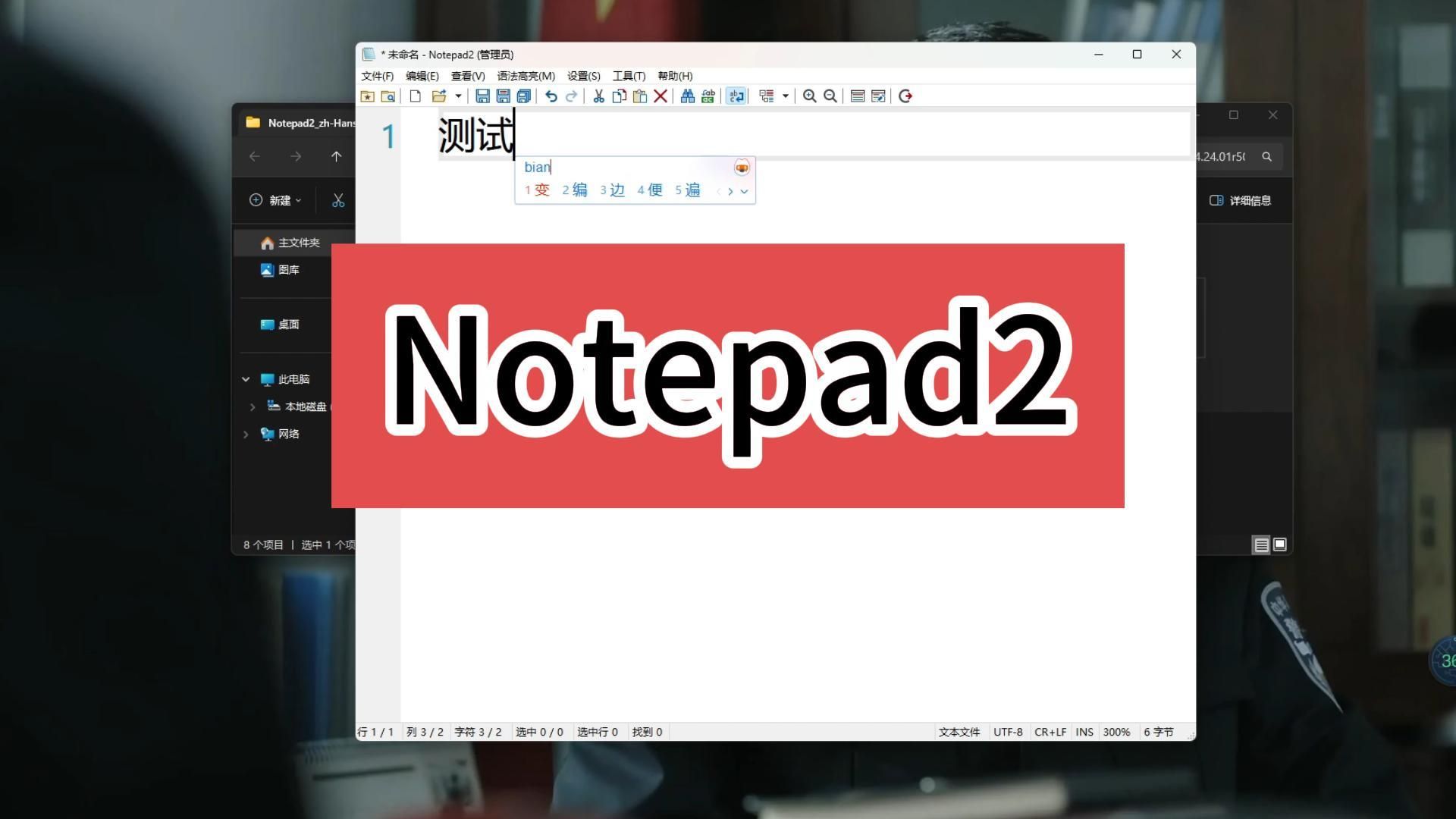Image resolution: width=1456 pixels, height=819 pixels.
Task: Collapse the 此电脑 tree node
Action: (245, 378)
